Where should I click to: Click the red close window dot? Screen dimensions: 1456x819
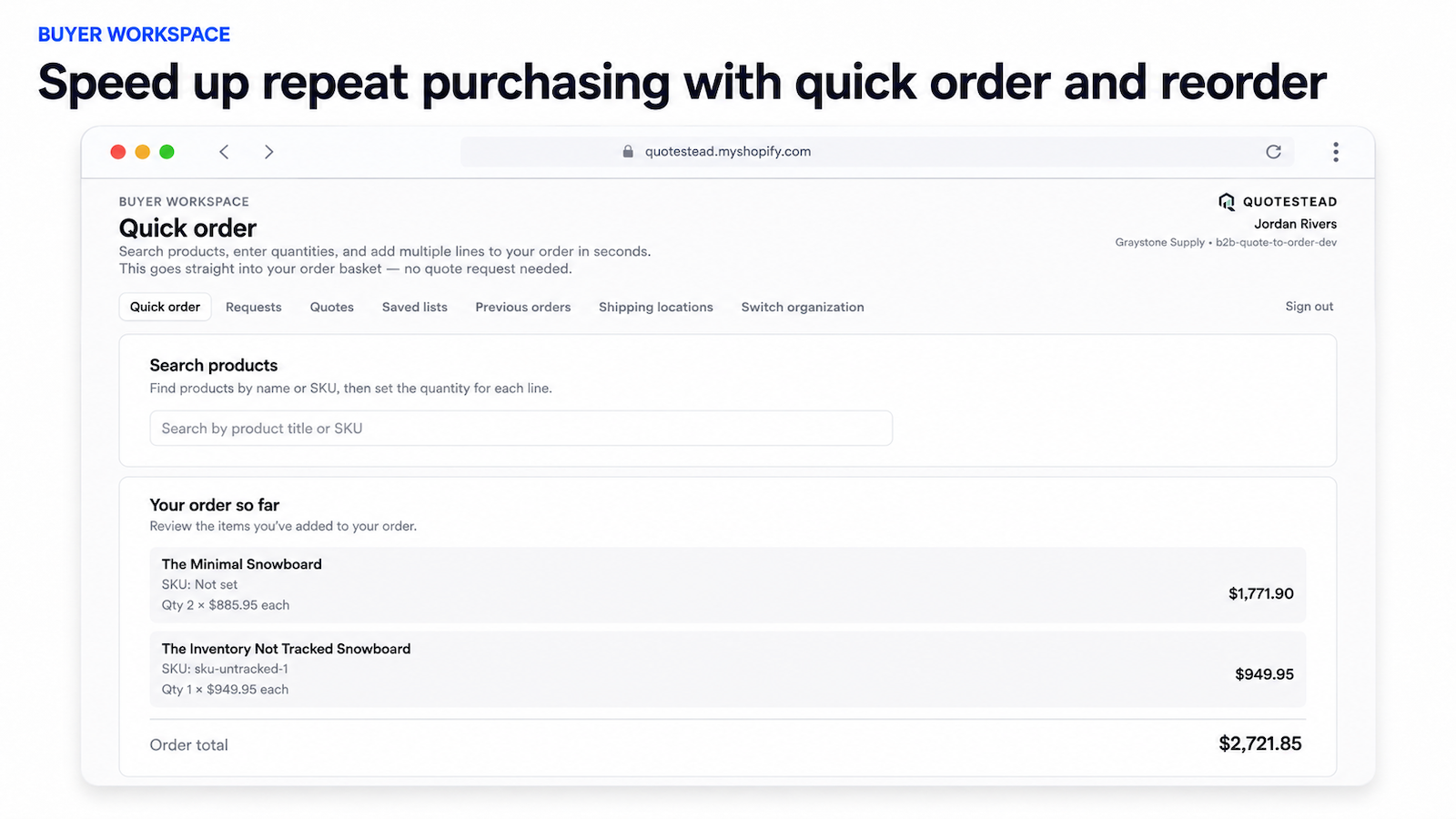(117, 152)
